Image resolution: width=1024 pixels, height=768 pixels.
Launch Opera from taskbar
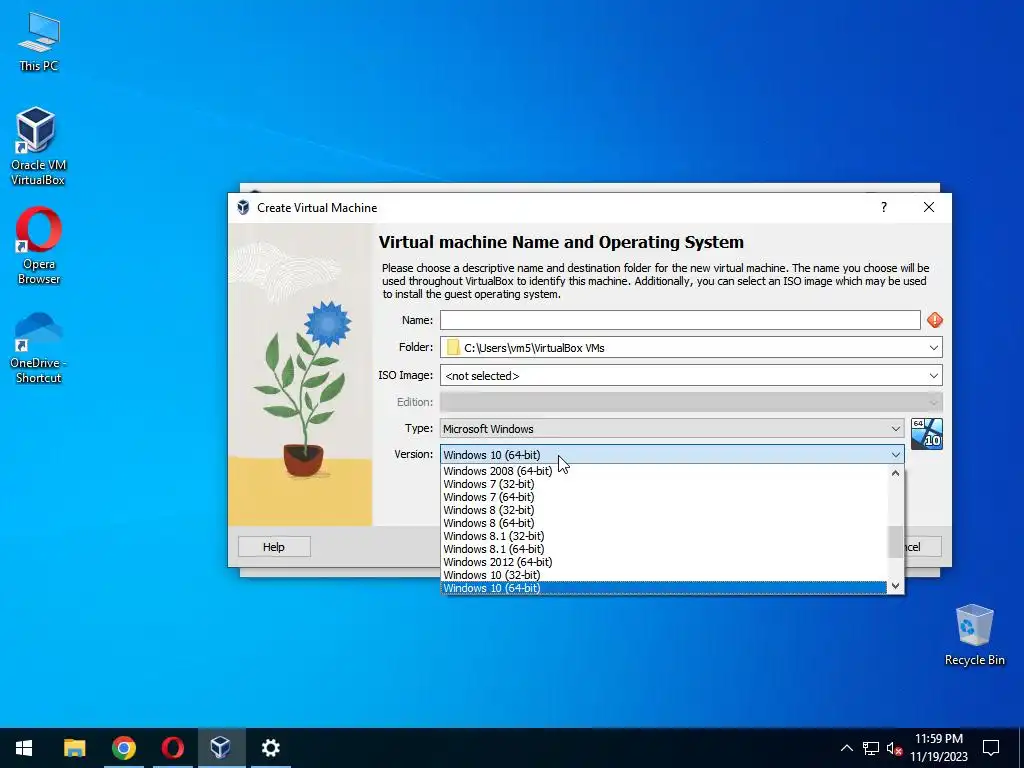[x=172, y=748]
